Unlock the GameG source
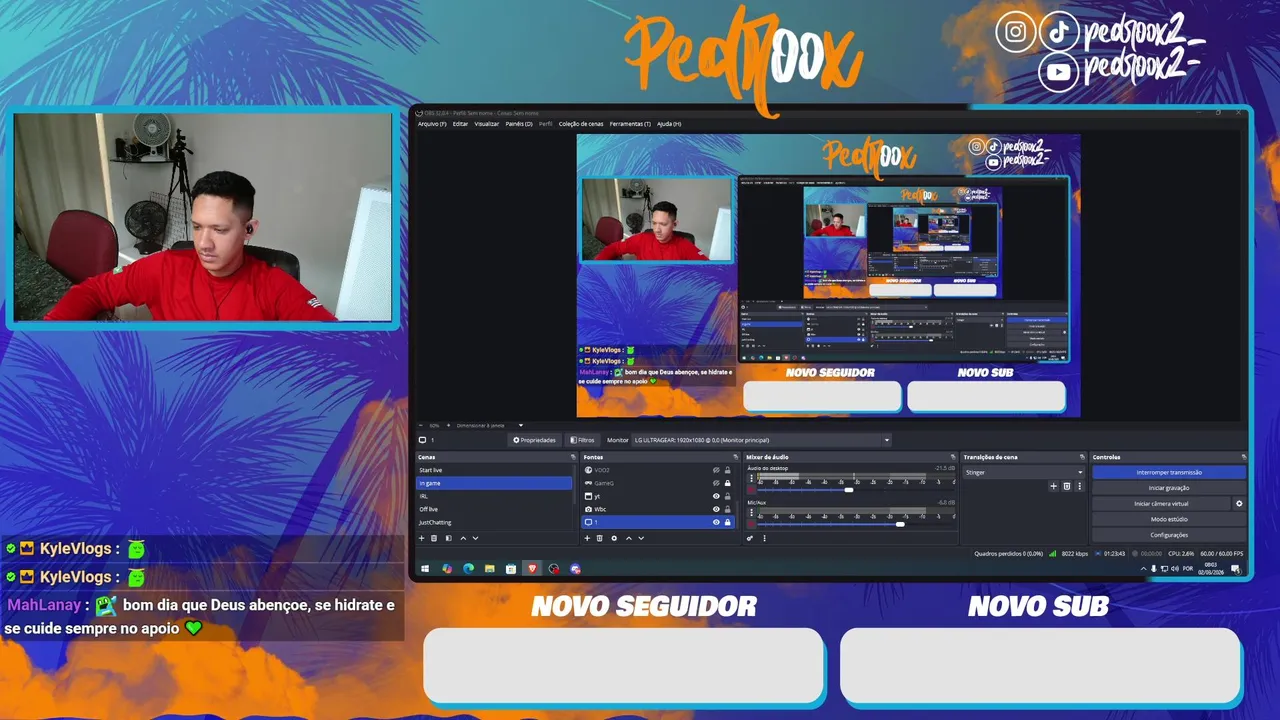This screenshot has width=1280, height=720. 727,483
